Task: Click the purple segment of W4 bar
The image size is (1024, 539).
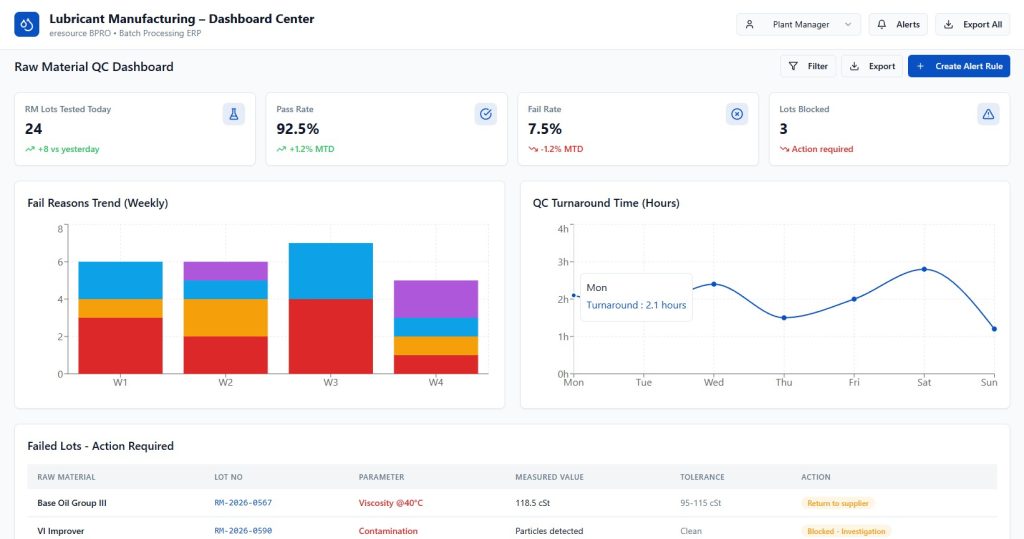Action: pos(435,298)
